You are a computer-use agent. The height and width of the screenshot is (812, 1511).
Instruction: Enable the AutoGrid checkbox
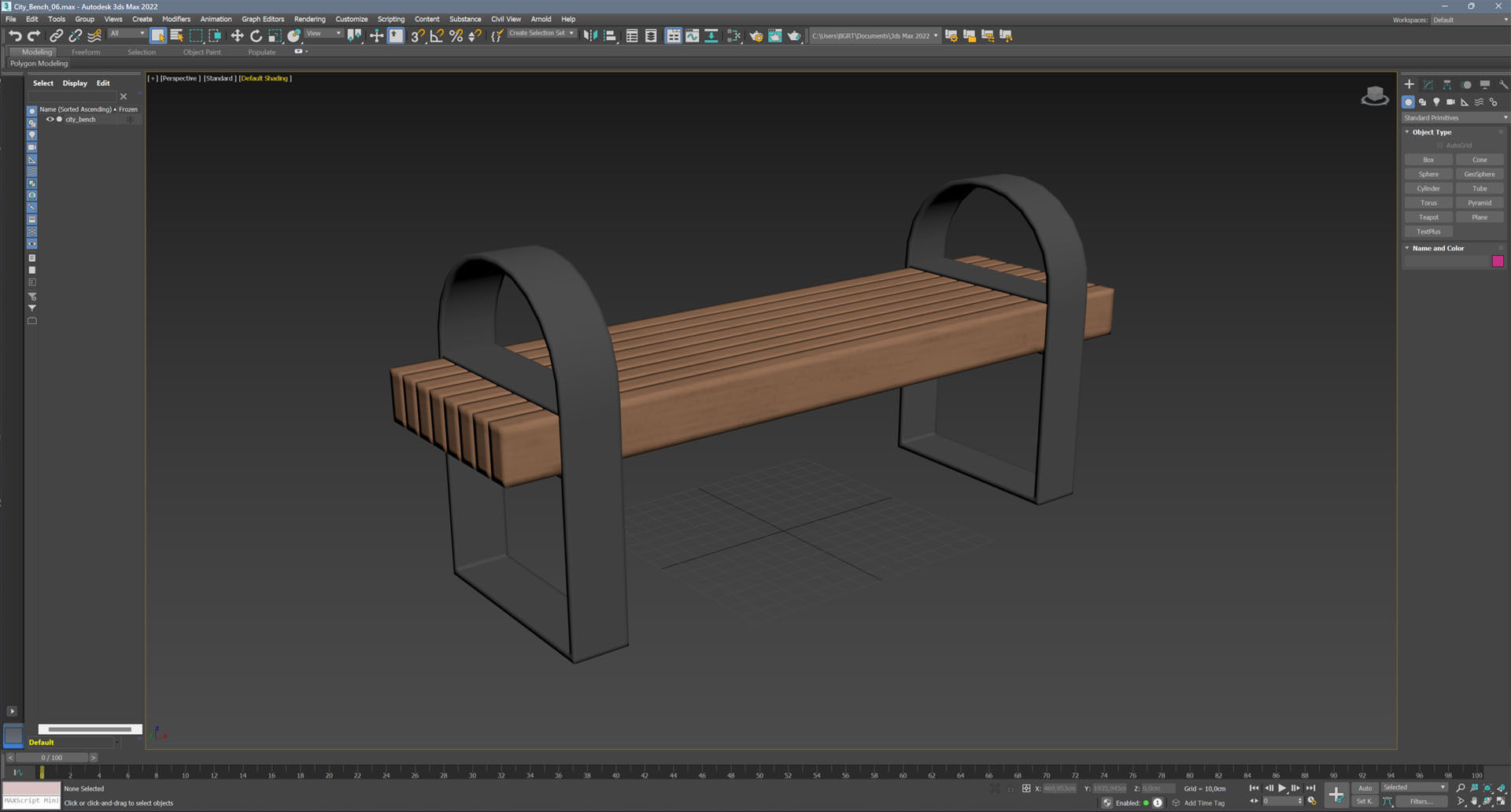(x=1440, y=146)
